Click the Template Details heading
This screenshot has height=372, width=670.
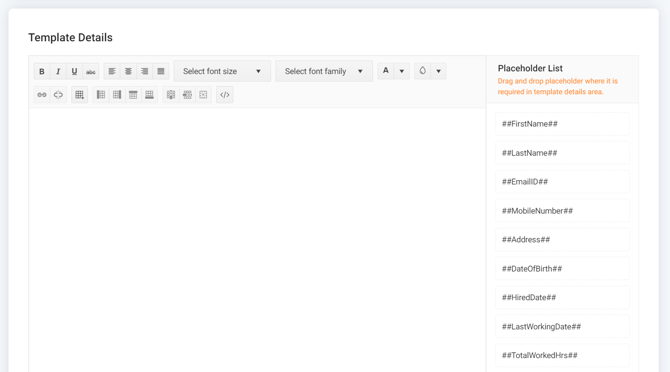click(71, 38)
